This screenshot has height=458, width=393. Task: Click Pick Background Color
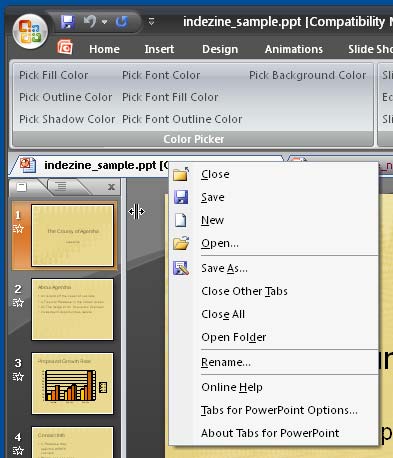click(x=307, y=75)
